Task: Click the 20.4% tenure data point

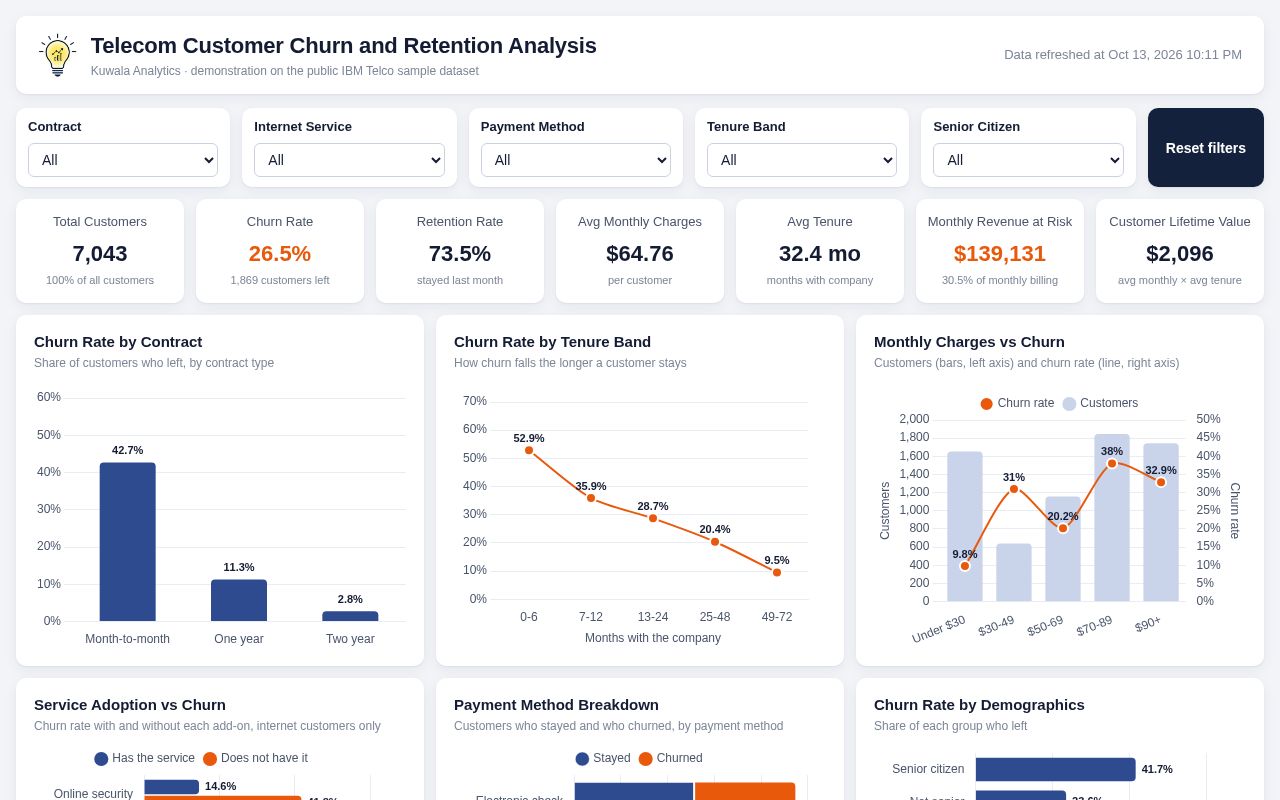Action: (x=715, y=542)
